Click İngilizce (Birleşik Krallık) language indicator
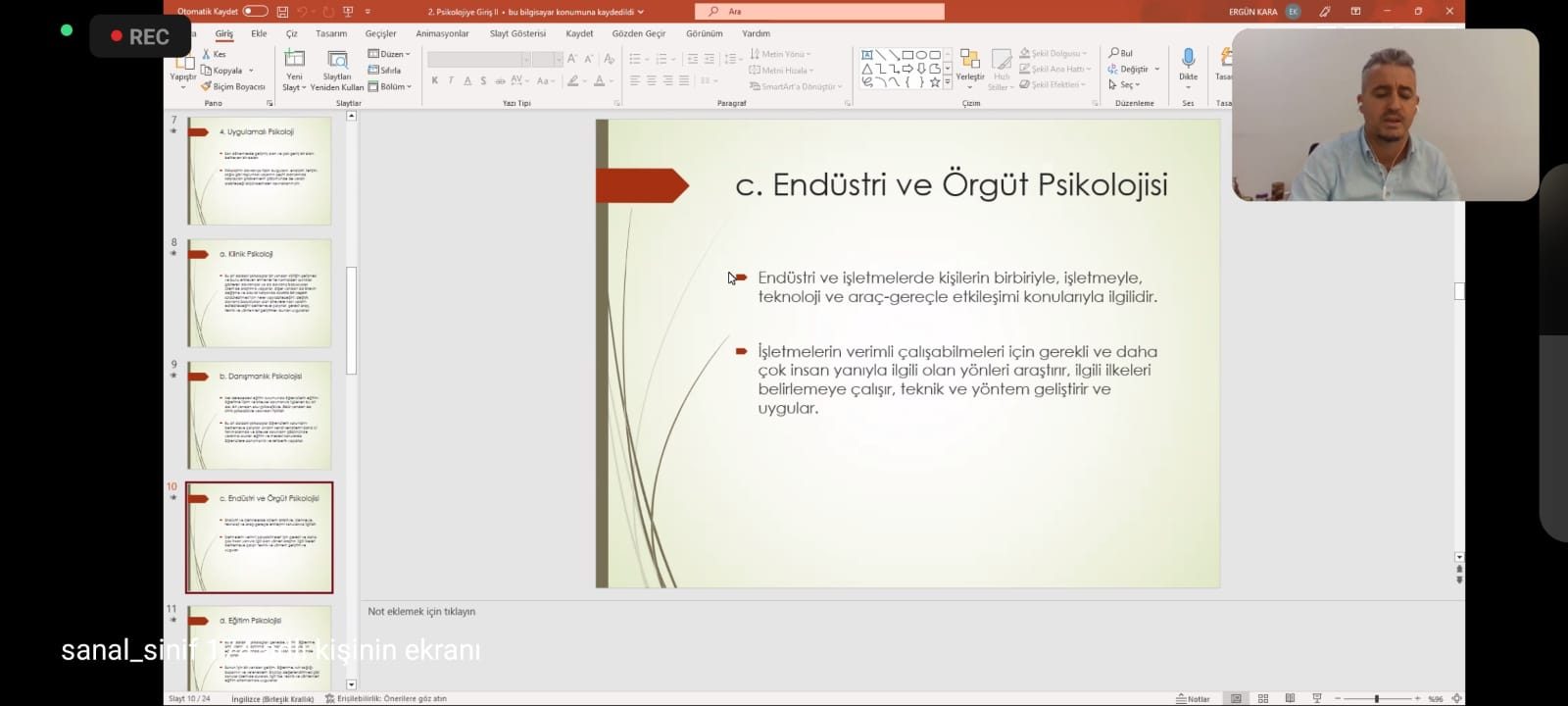Screen dimensions: 1568x706 [x=272, y=699]
